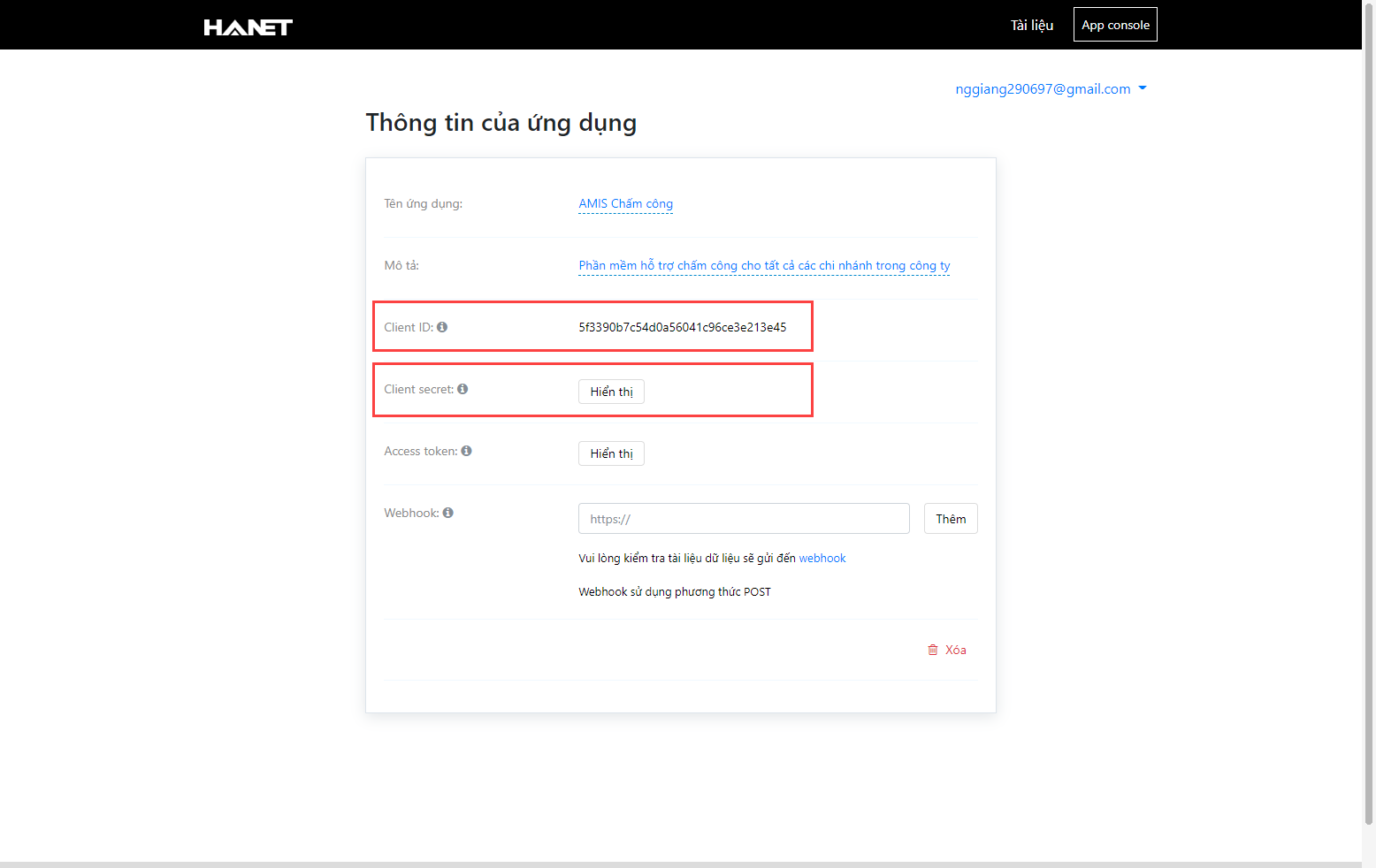Click the Thêm webhook button
Screen dimensions: 1376x868
(x=951, y=519)
